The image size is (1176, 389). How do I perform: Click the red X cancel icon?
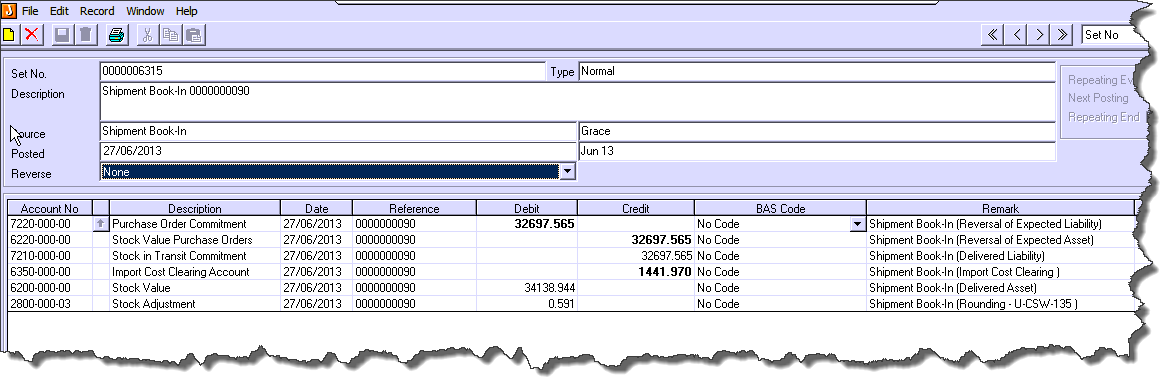point(32,34)
